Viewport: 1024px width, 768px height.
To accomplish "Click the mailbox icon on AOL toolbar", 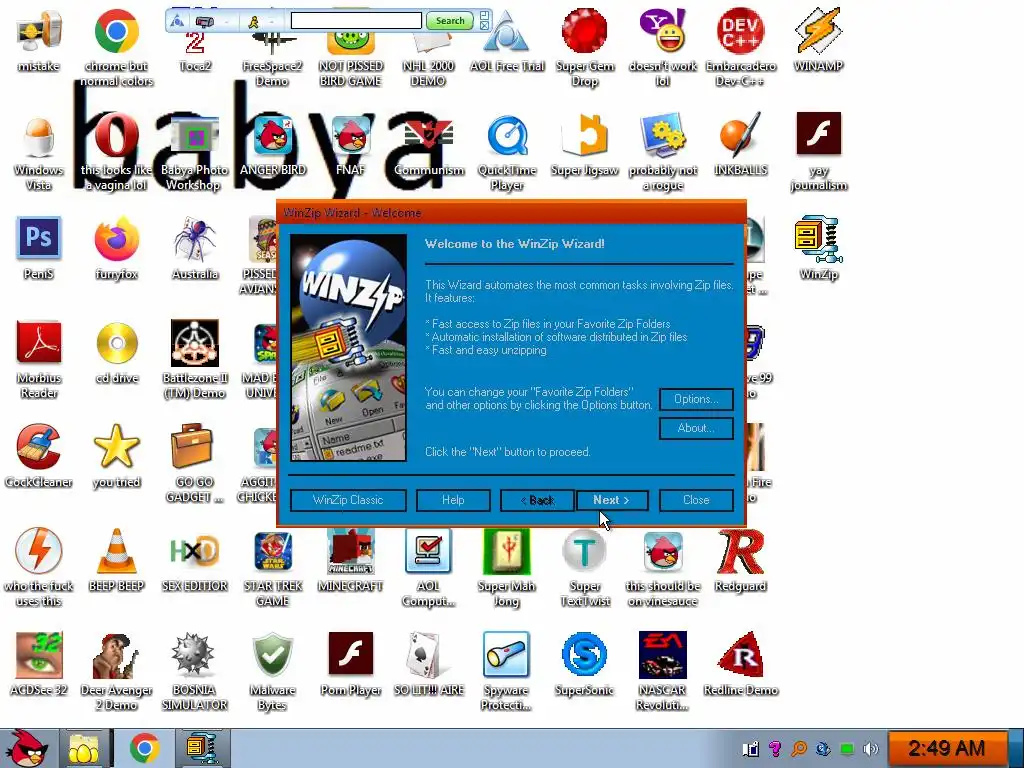I will (204, 22).
